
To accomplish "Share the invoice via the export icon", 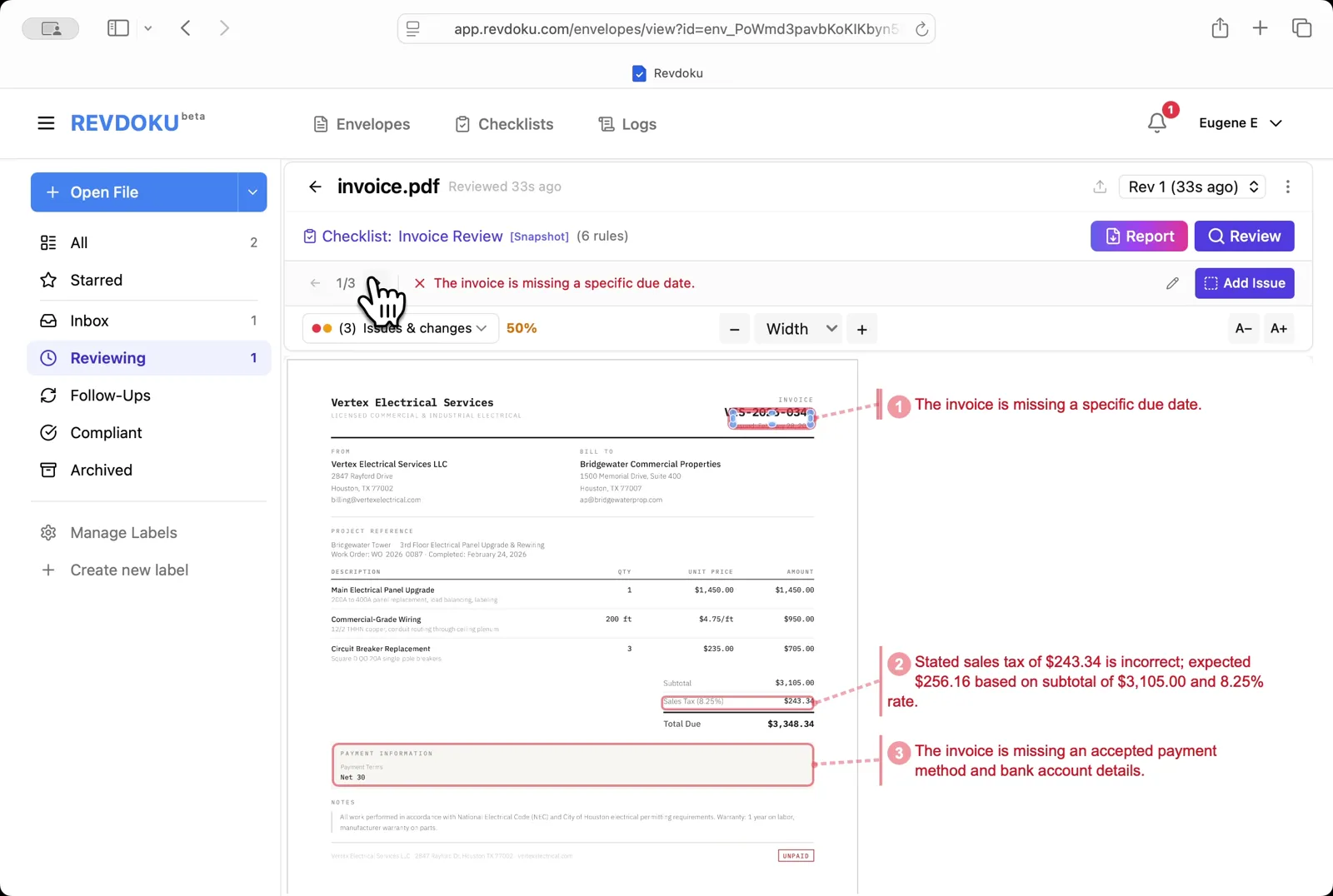I will coord(1099,187).
